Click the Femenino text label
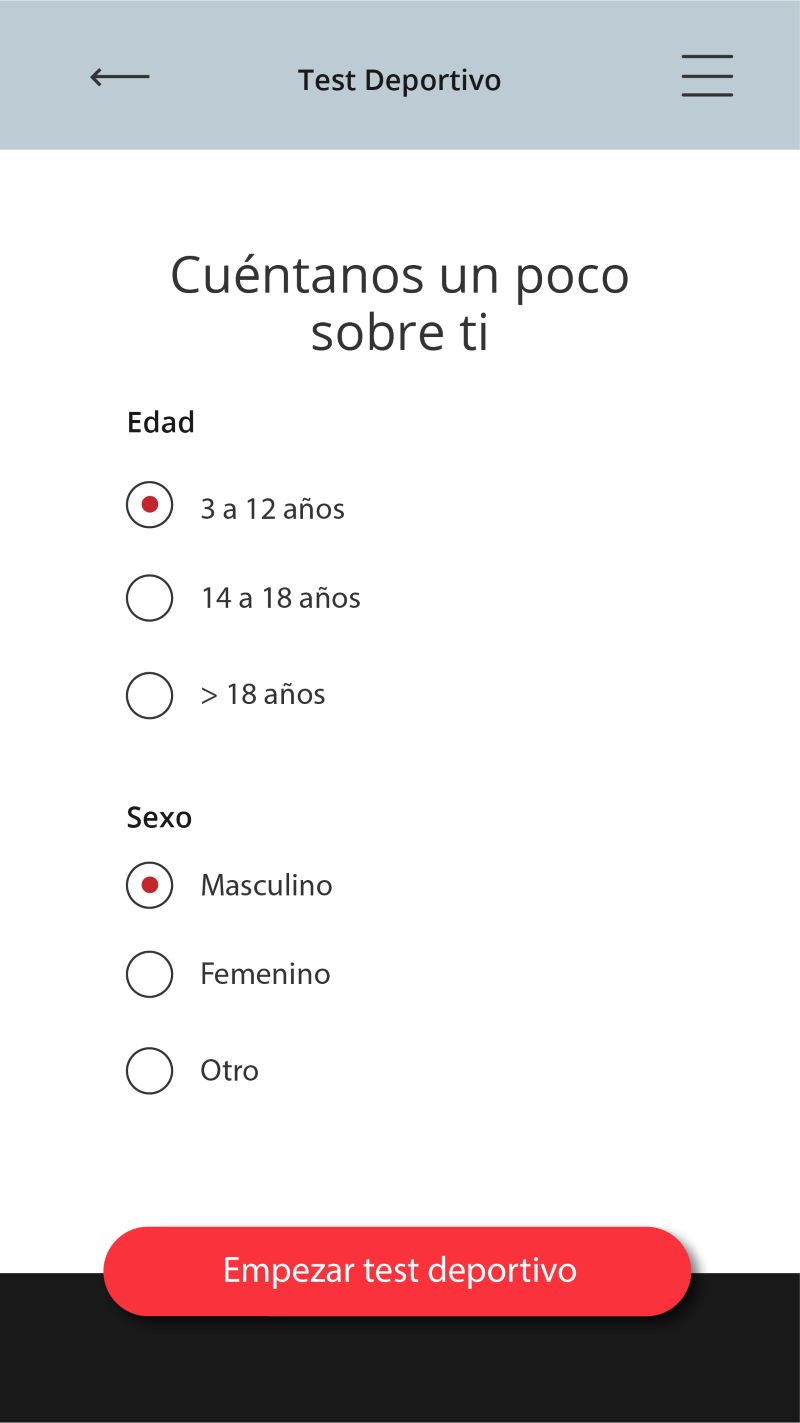Viewport: 800px width, 1423px height. point(265,974)
